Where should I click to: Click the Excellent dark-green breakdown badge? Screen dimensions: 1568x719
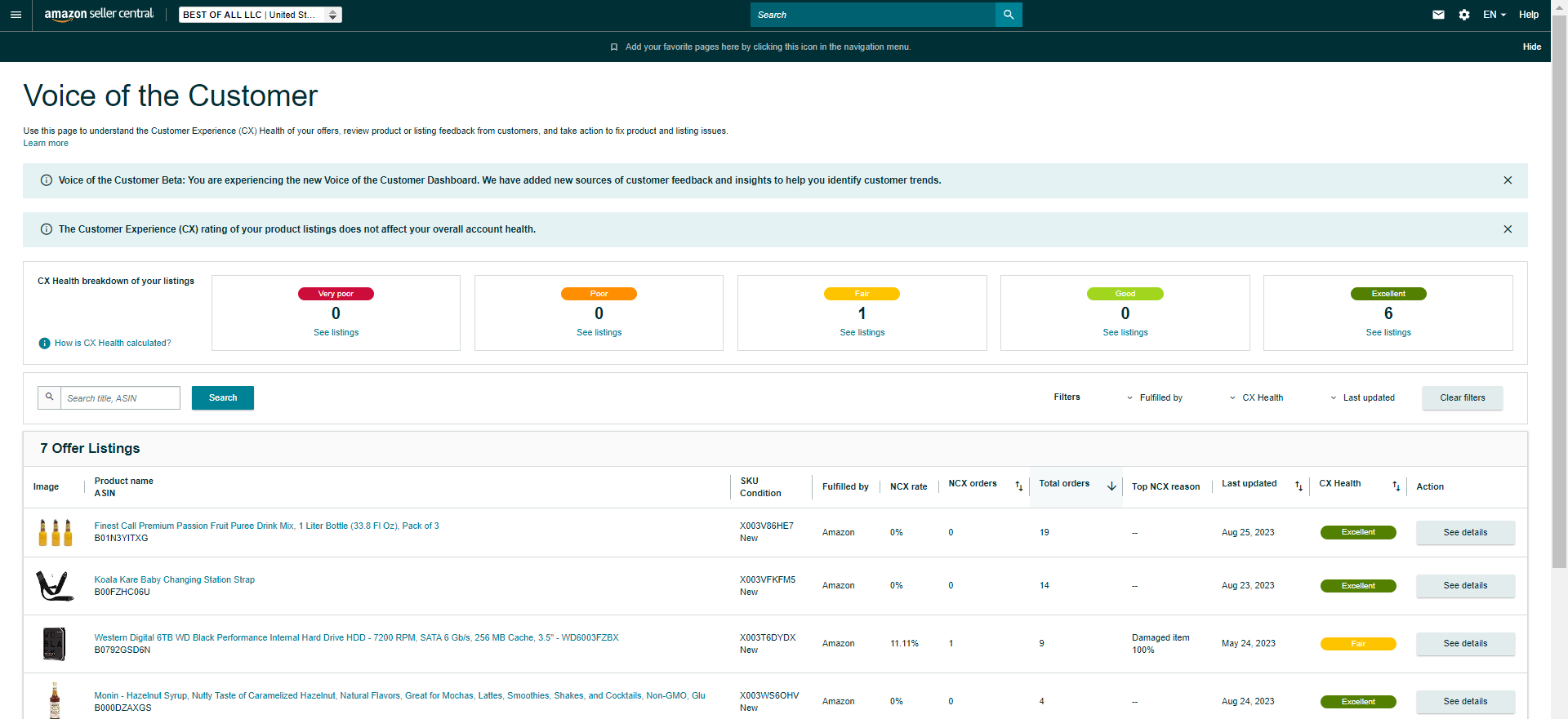(x=1388, y=294)
